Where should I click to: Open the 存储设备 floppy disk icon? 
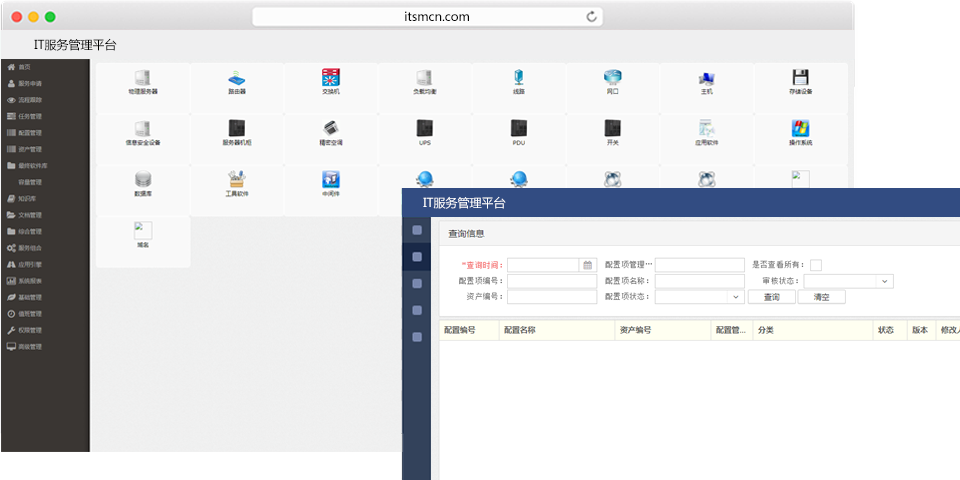800,78
